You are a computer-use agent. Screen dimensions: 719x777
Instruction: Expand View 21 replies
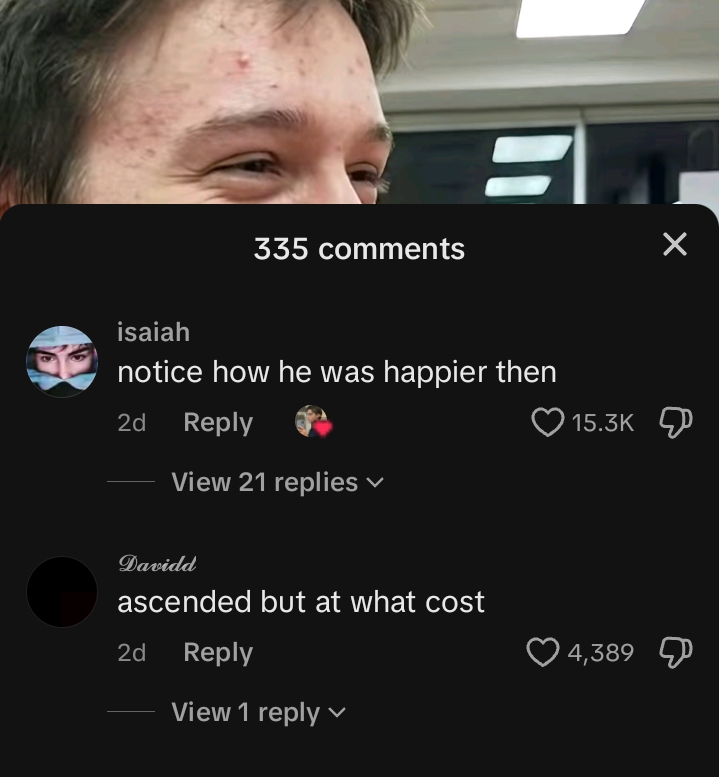pyautogui.click(x=277, y=482)
